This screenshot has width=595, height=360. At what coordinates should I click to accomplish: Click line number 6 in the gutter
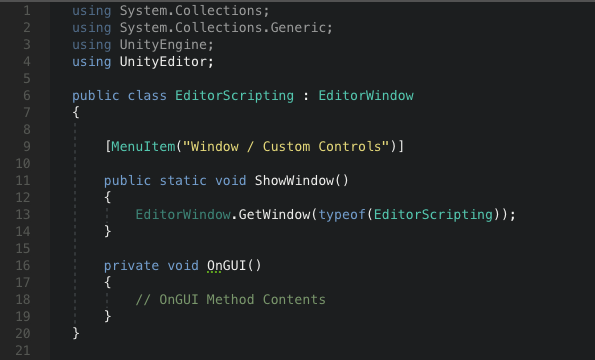27,96
